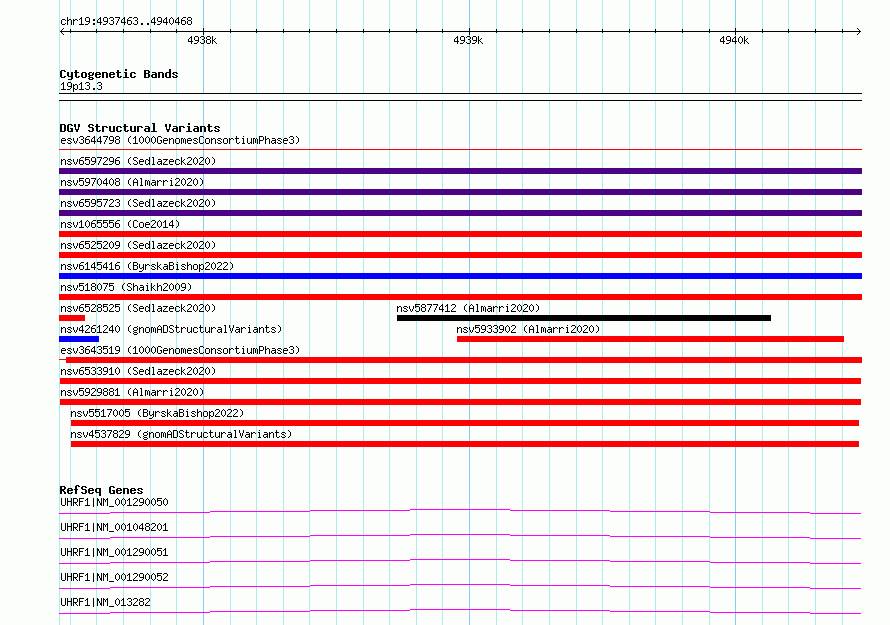This screenshot has height=625, width=890.
Task: Open transcript UHRF1|NM_001048201
Action: click(x=114, y=527)
